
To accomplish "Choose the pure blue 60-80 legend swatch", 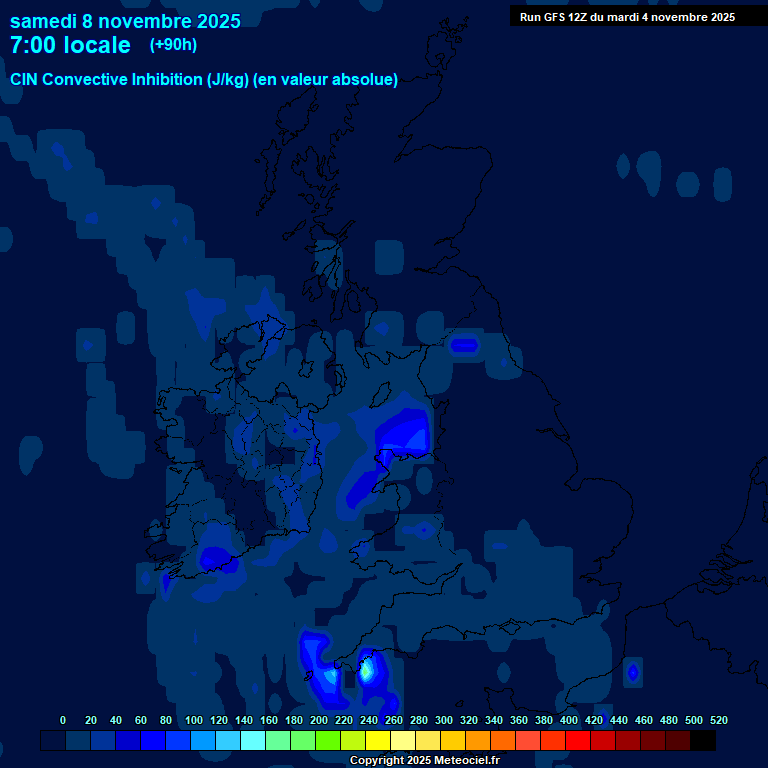I will (153, 741).
